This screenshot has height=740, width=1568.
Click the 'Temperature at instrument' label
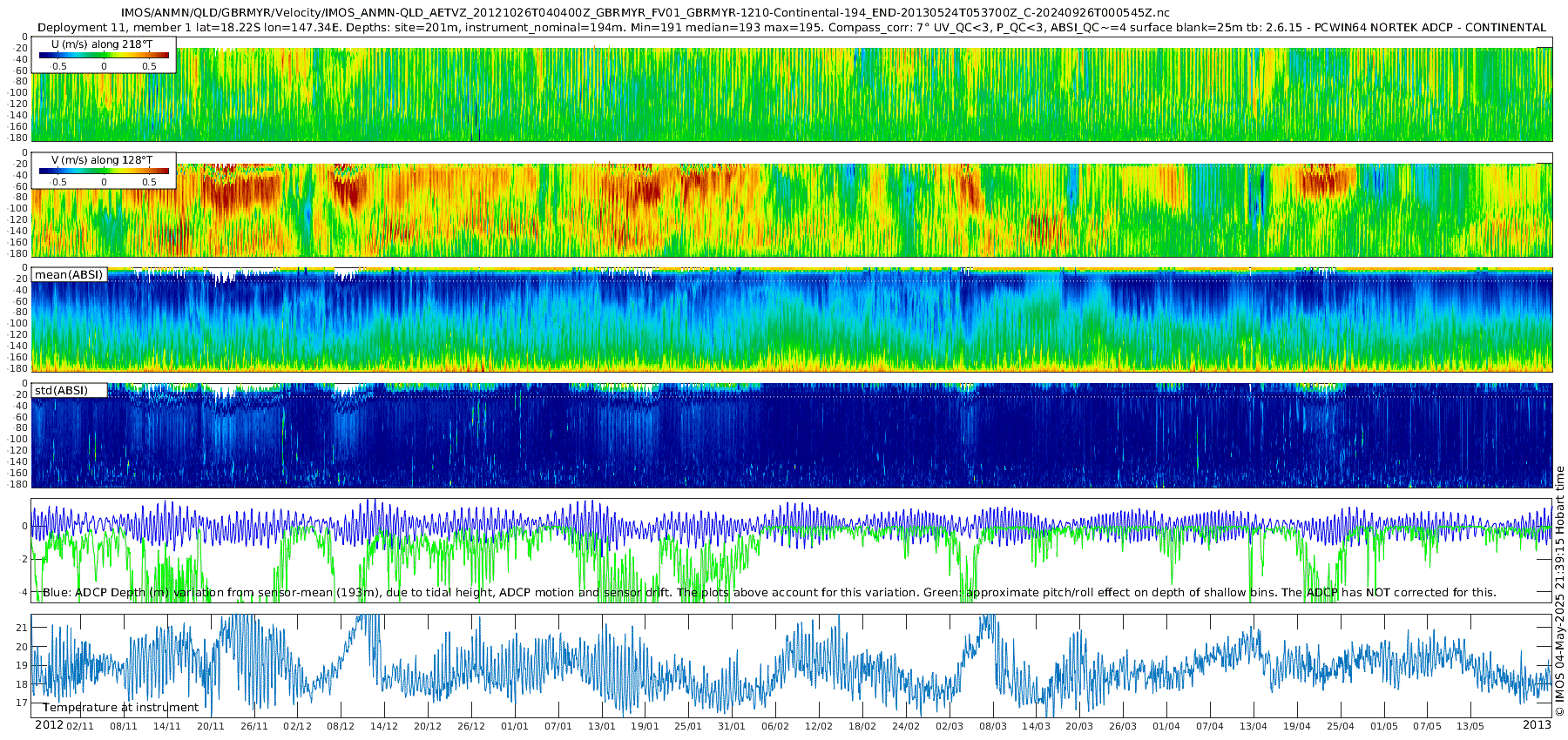coord(120,708)
